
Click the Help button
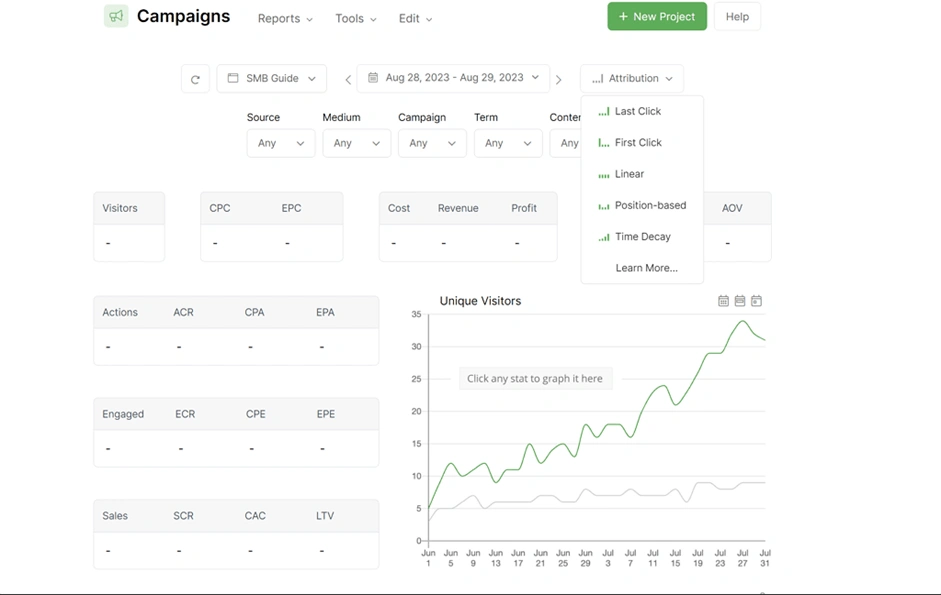(x=737, y=17)
